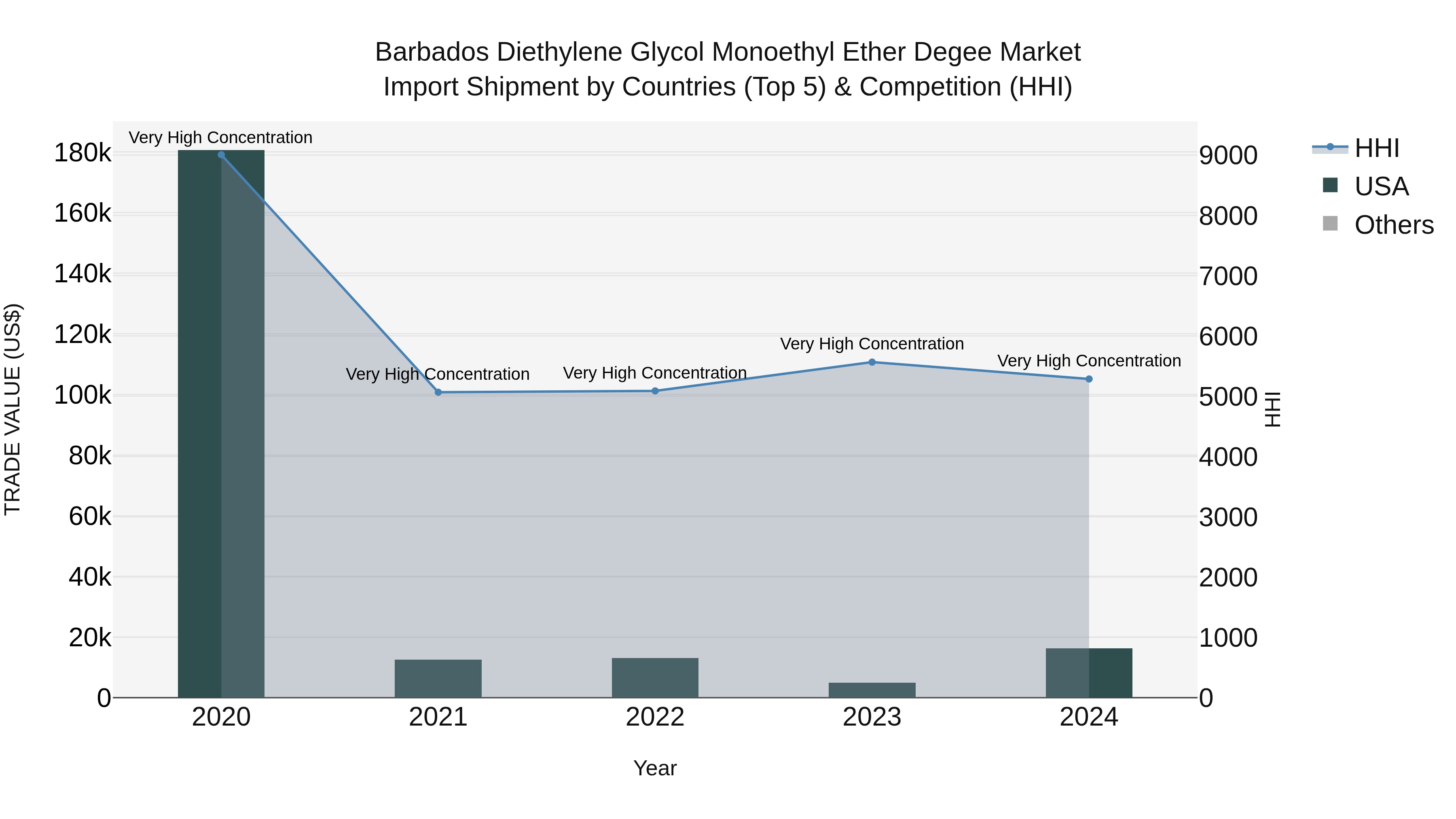
Task: Click the chart title text
Action: tap(728, 70)
